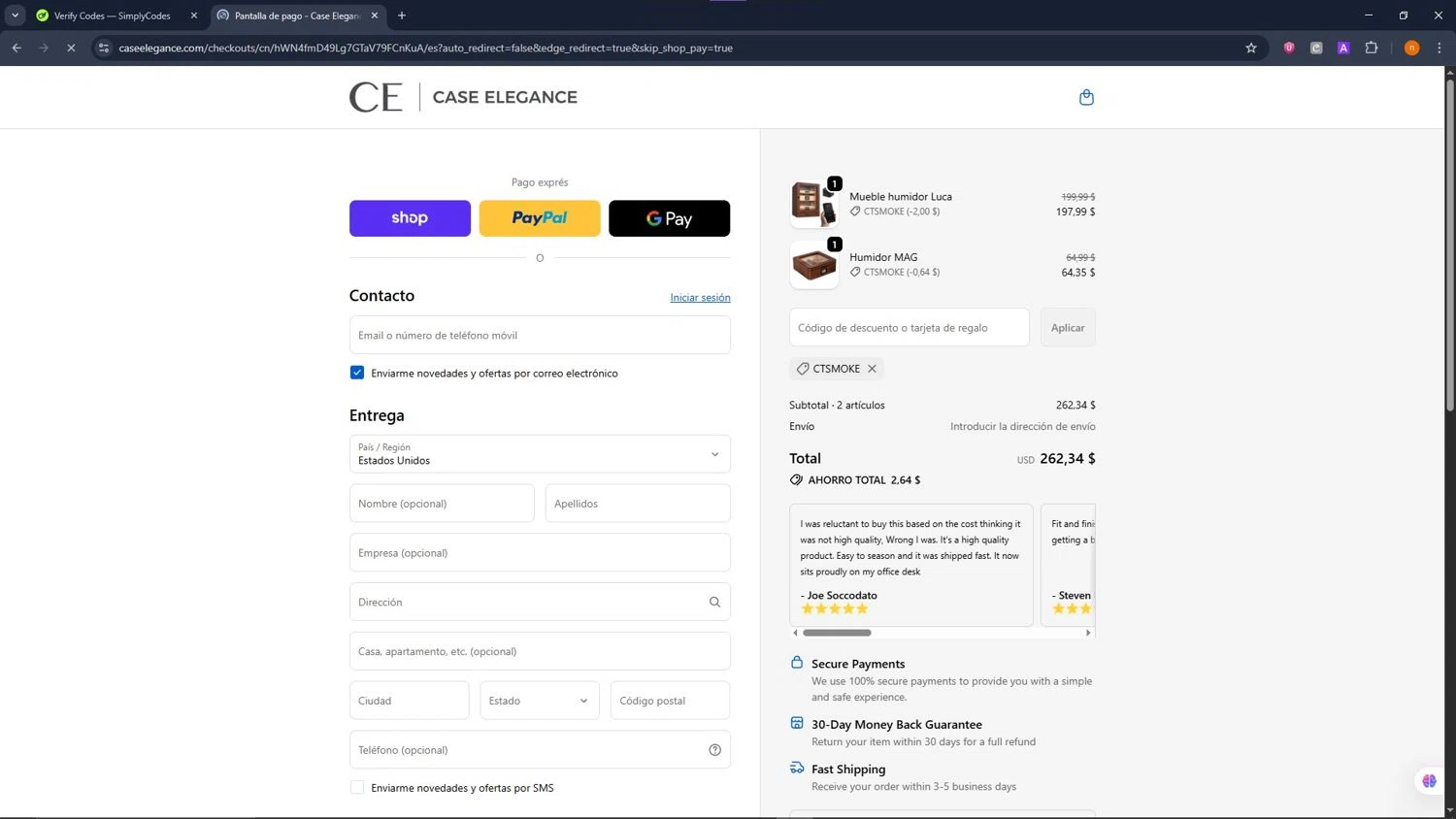This screenshot has height=819, width=1456.
Task: Click the AHORRO TOTAL savings tag icon
Action: pos(796,480)
